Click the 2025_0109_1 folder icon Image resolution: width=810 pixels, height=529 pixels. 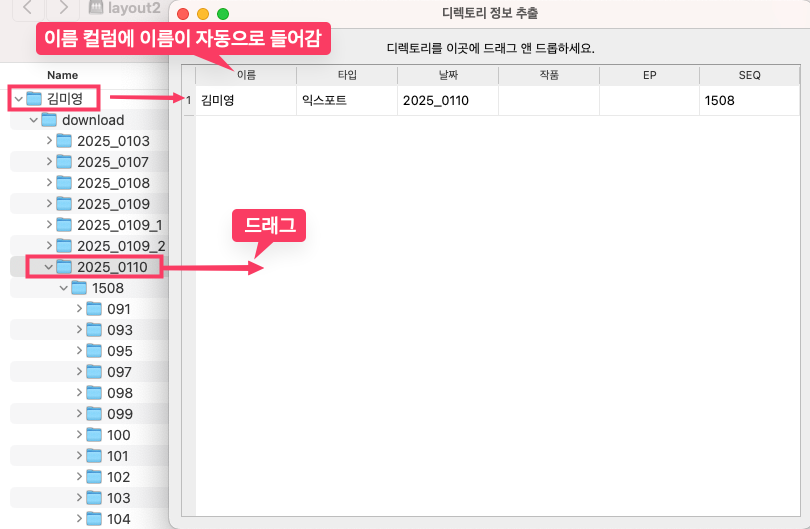64,225
